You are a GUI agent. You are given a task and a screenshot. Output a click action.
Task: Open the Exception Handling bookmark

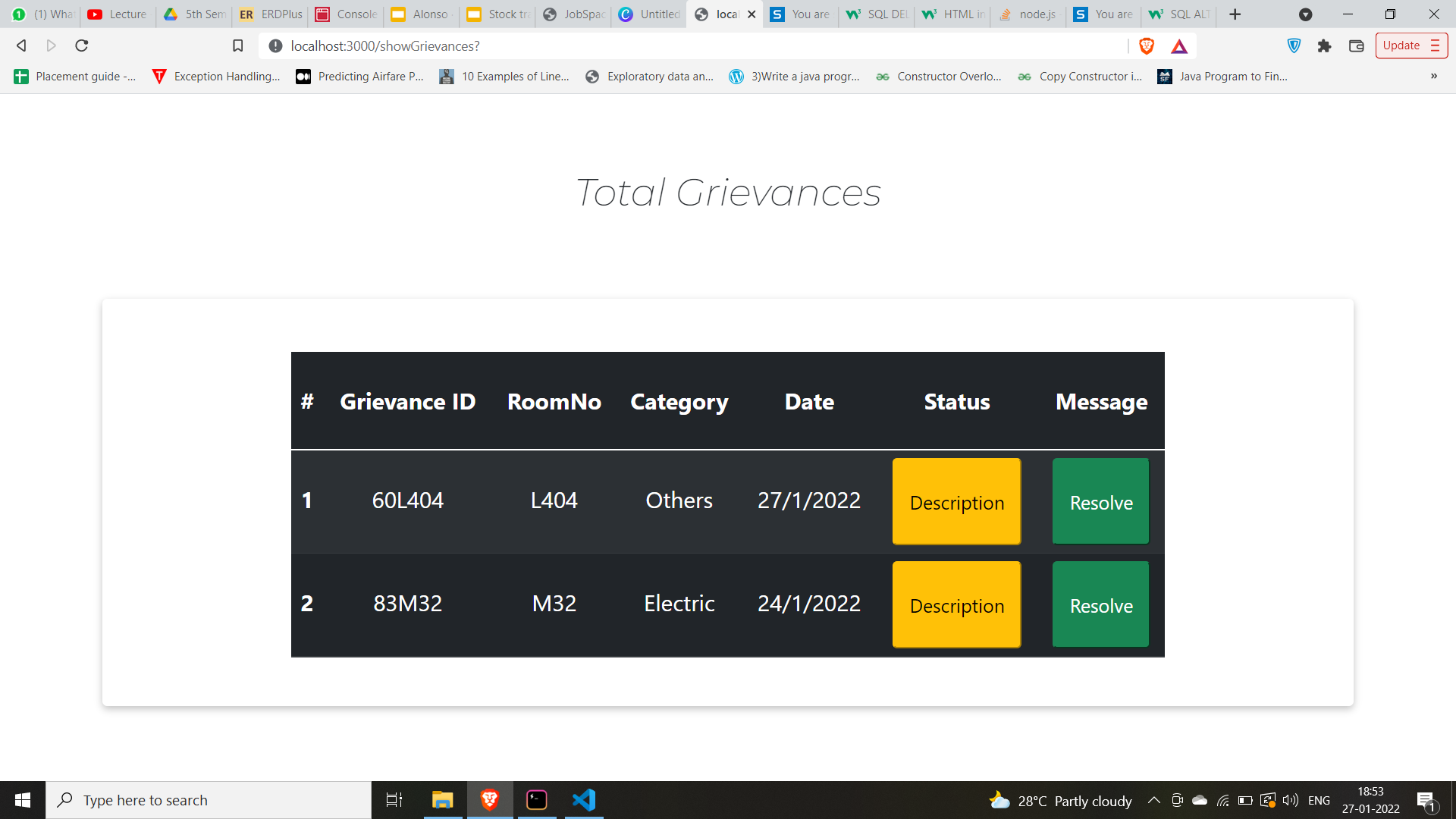tap(216, 76)
